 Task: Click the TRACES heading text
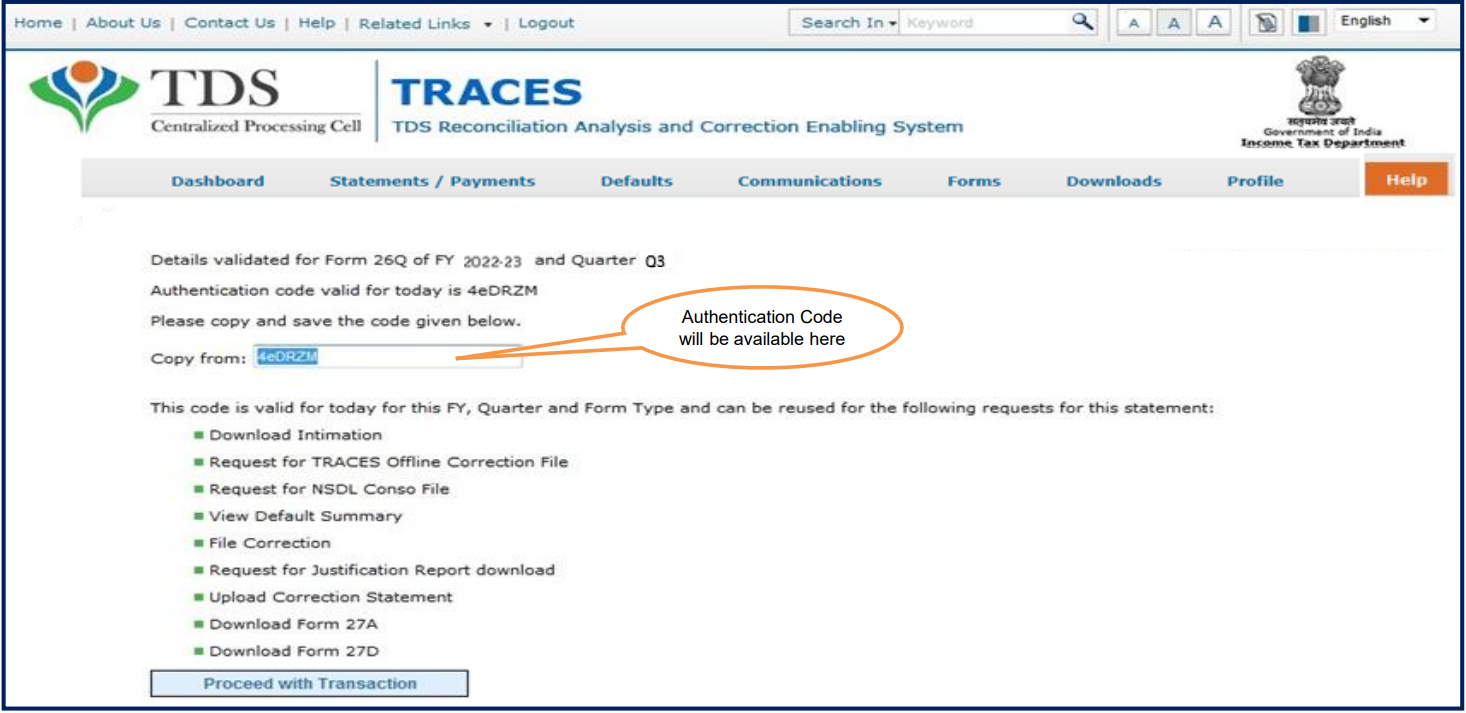[x=487, y=93]
